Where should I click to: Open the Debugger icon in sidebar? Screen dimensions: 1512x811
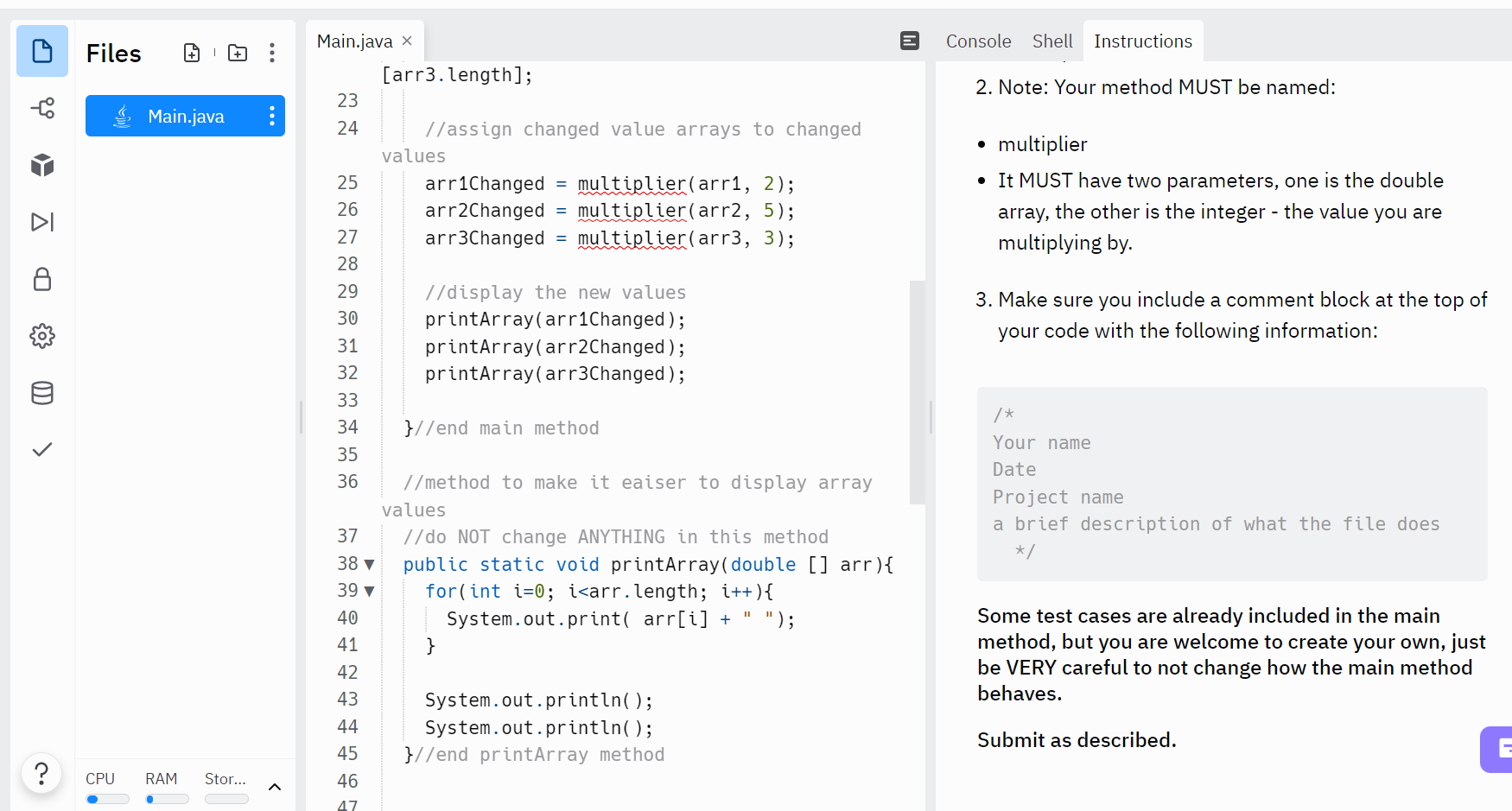click(42, 222)
